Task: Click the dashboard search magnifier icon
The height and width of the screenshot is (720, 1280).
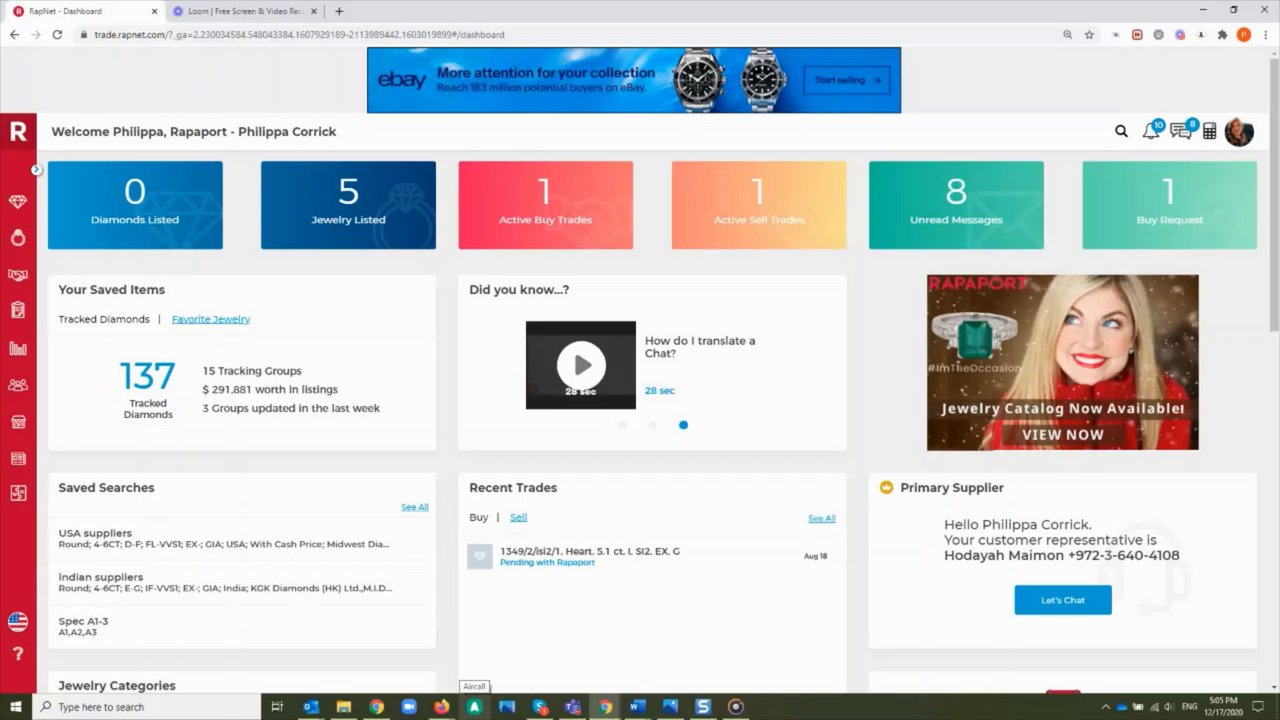Action: (x=1121, y=131)
